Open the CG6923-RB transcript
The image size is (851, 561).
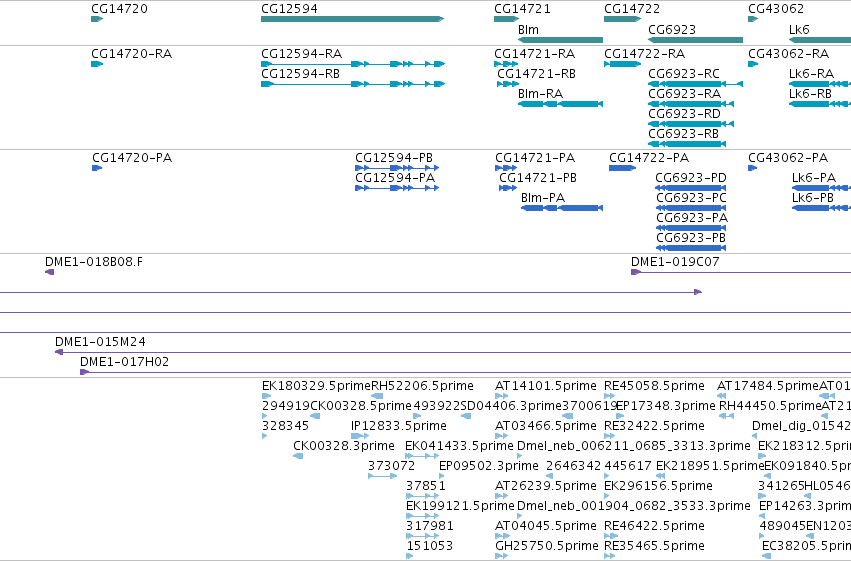687,144
